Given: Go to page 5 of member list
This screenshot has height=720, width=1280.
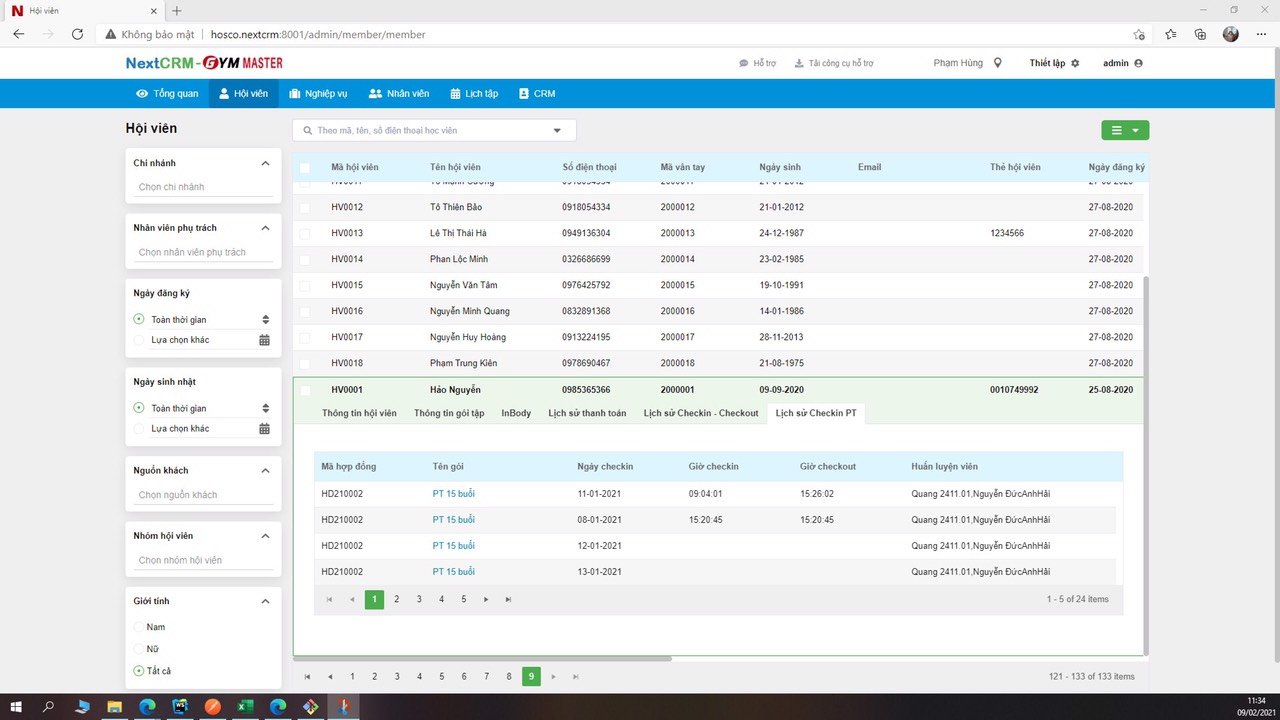Looking at the screenshot, I should pos(442,677).
